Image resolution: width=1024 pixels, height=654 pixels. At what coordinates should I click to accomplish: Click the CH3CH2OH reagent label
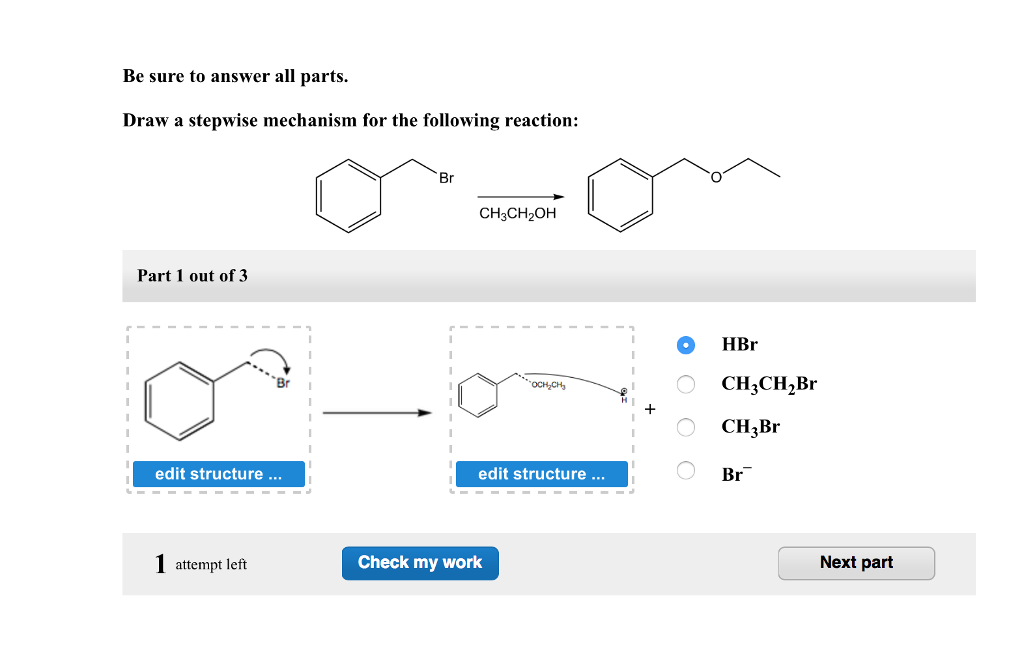(x=518, y=213)
